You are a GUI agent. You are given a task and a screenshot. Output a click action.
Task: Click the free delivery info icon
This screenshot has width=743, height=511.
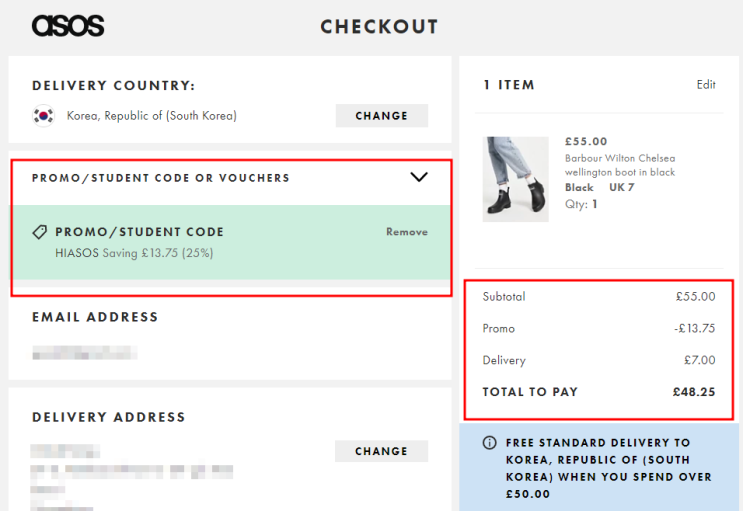489,443
